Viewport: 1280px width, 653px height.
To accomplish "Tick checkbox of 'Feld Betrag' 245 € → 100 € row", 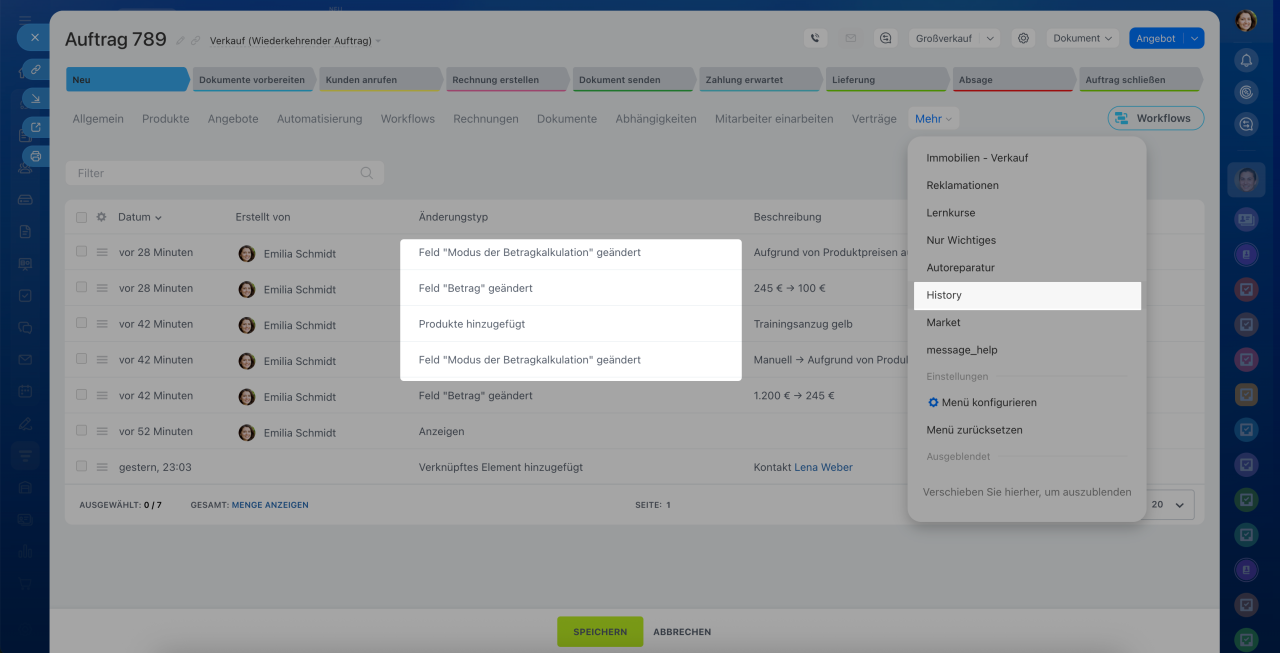I will click(82, 288).
